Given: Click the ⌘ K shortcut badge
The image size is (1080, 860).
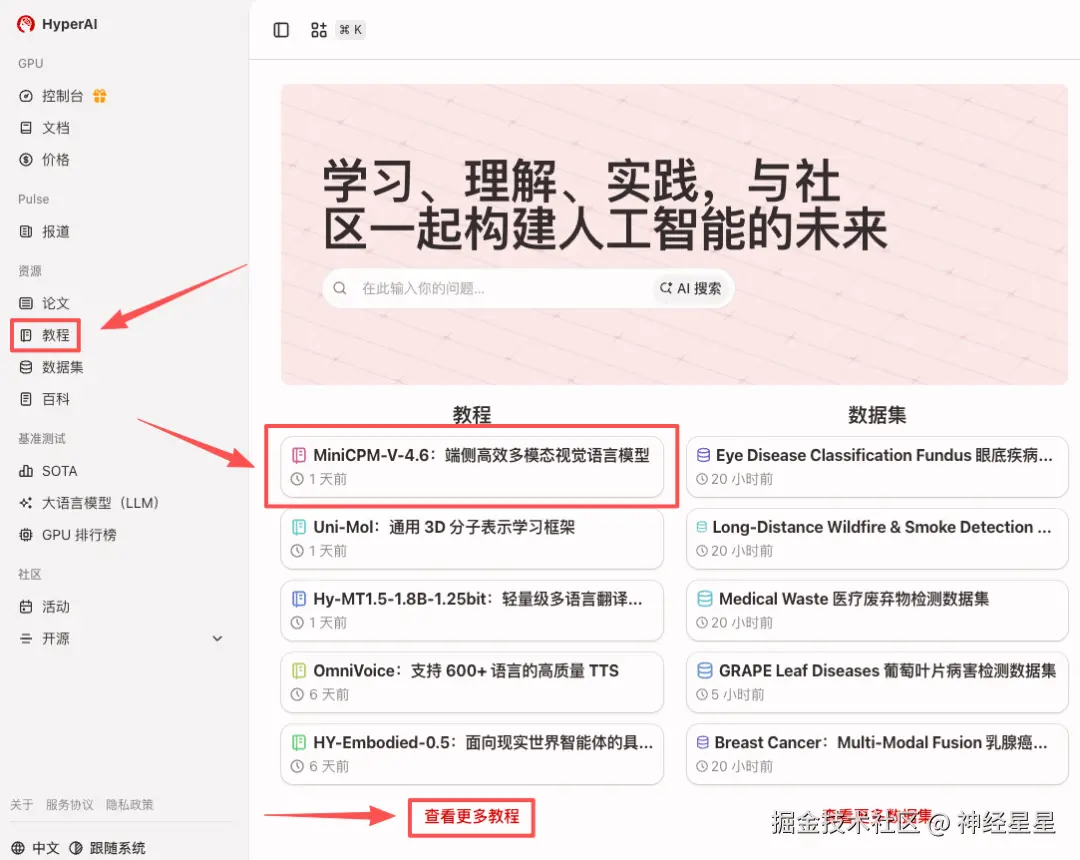Looking at the screenshot, I should [351, 30].
